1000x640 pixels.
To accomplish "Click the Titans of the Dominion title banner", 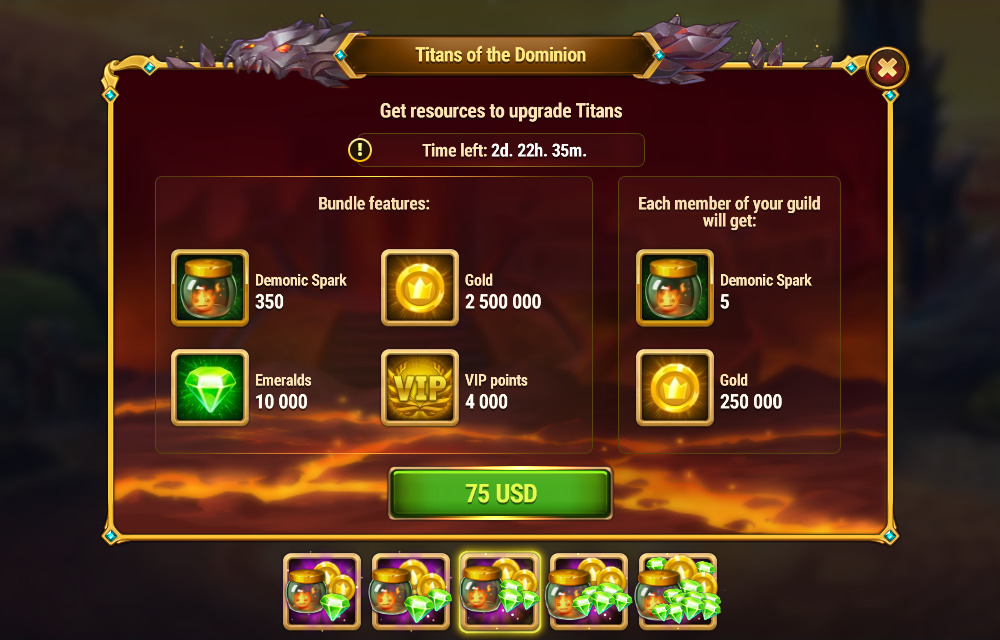I will tap(501, 55).
